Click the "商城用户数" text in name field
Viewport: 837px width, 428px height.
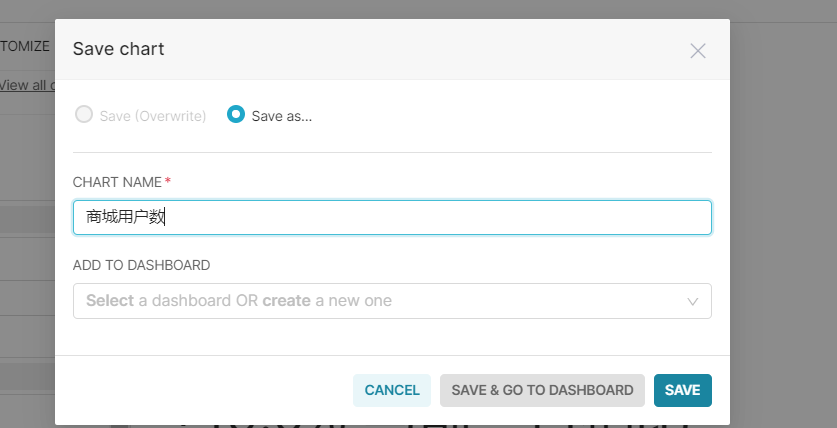click(125, 218)
